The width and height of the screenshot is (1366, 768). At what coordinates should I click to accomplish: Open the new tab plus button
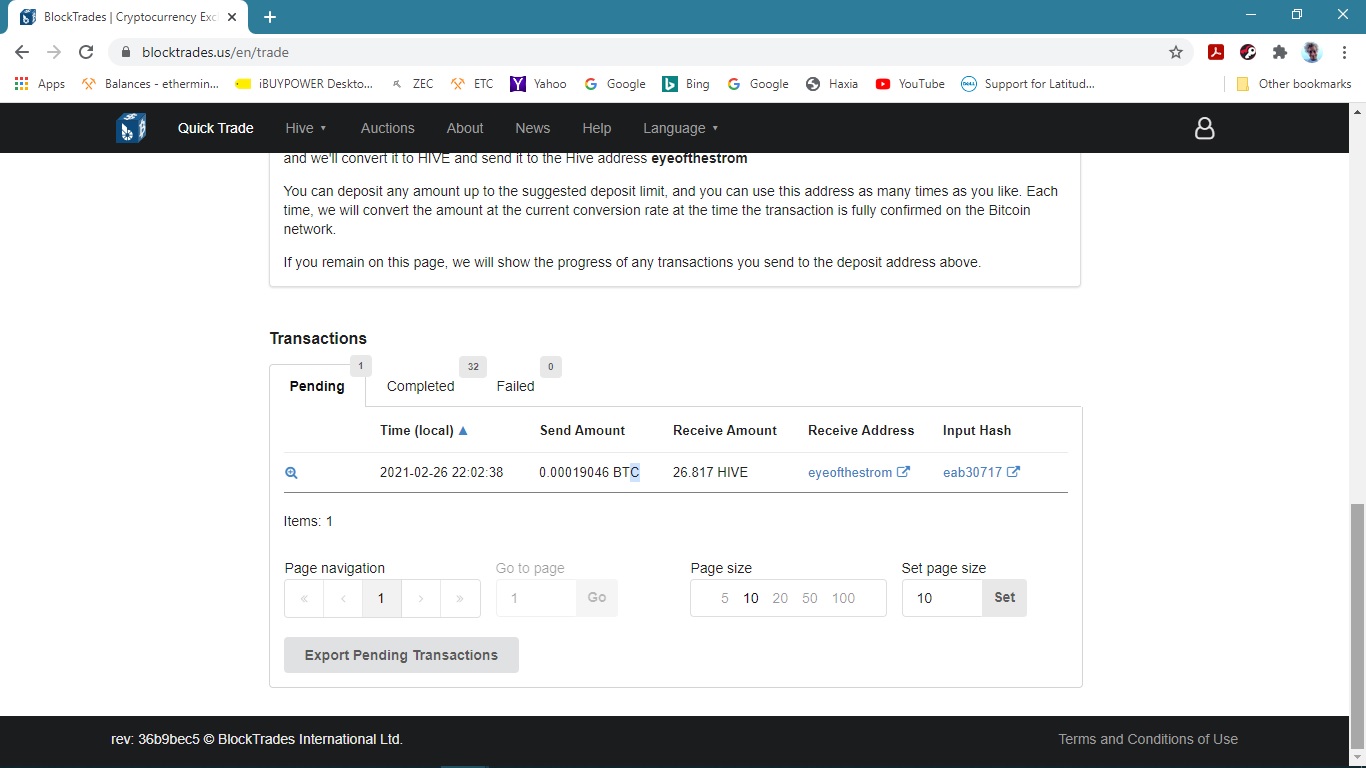tap(270, 17)
